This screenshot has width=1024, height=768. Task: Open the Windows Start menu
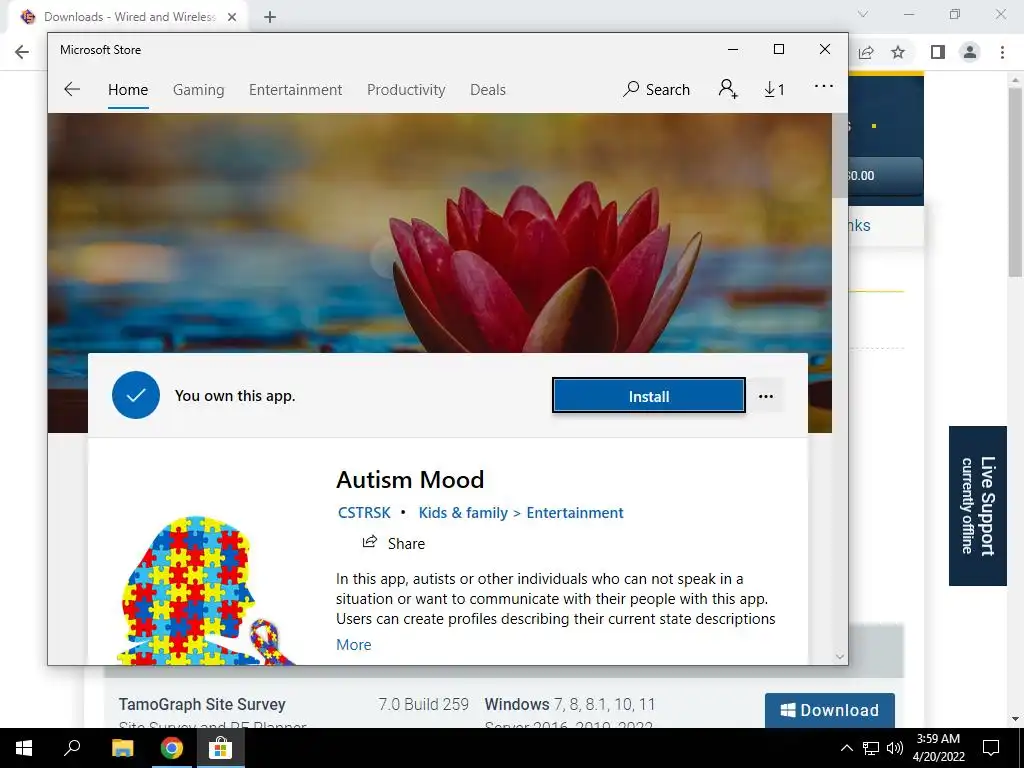click(x=24, y=748)
